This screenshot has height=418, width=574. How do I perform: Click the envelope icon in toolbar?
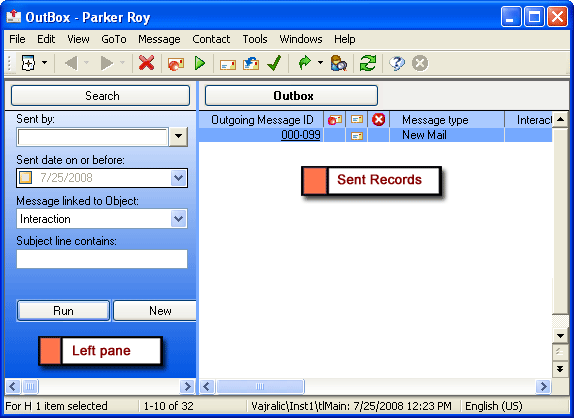click(227, 65)
